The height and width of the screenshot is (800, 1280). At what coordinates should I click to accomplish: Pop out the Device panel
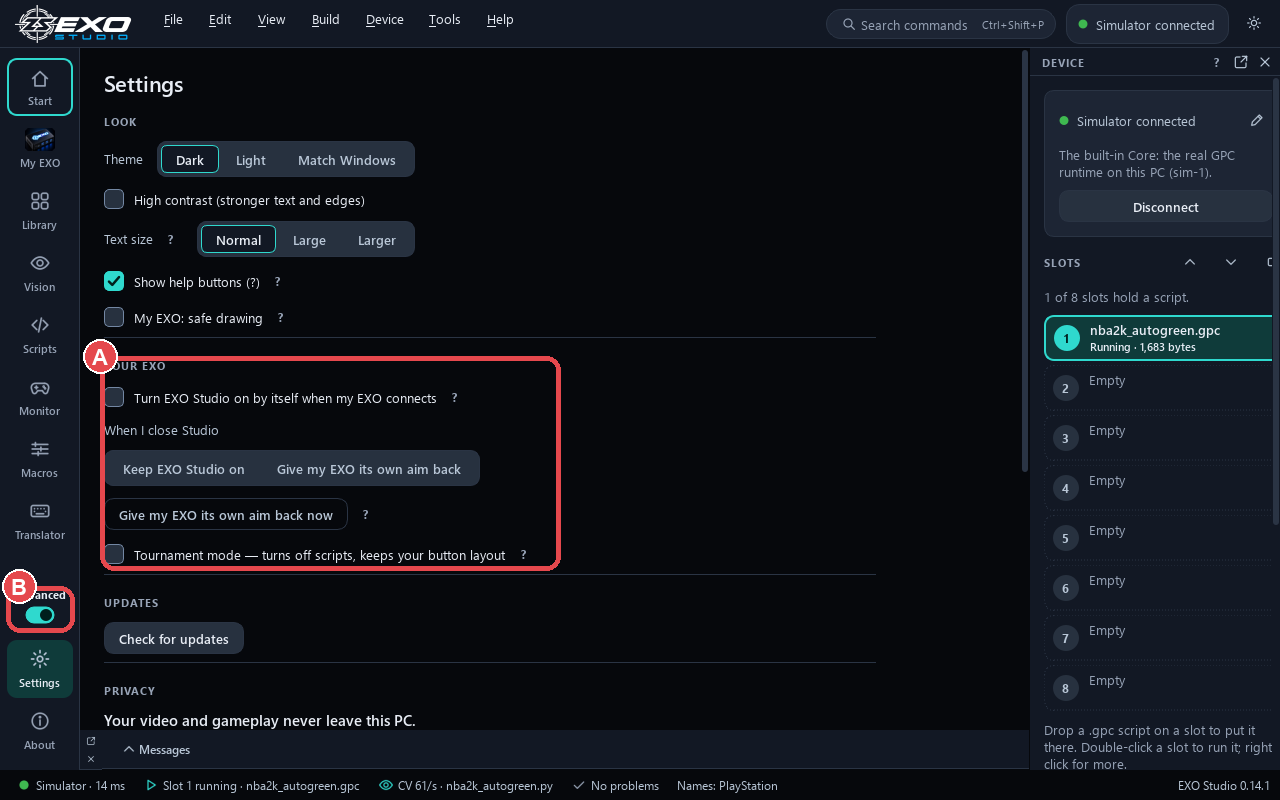[x=1241, y=62]
